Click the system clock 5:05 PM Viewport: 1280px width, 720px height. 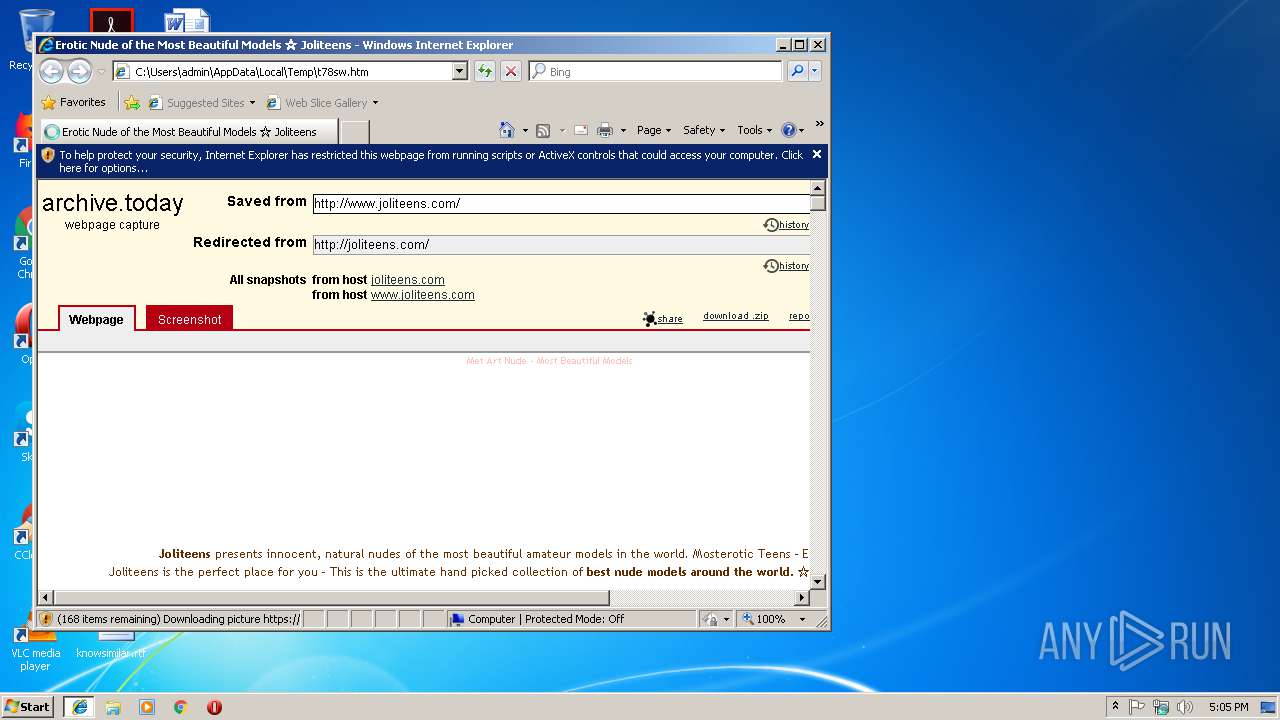click(x=1228, y=706)
